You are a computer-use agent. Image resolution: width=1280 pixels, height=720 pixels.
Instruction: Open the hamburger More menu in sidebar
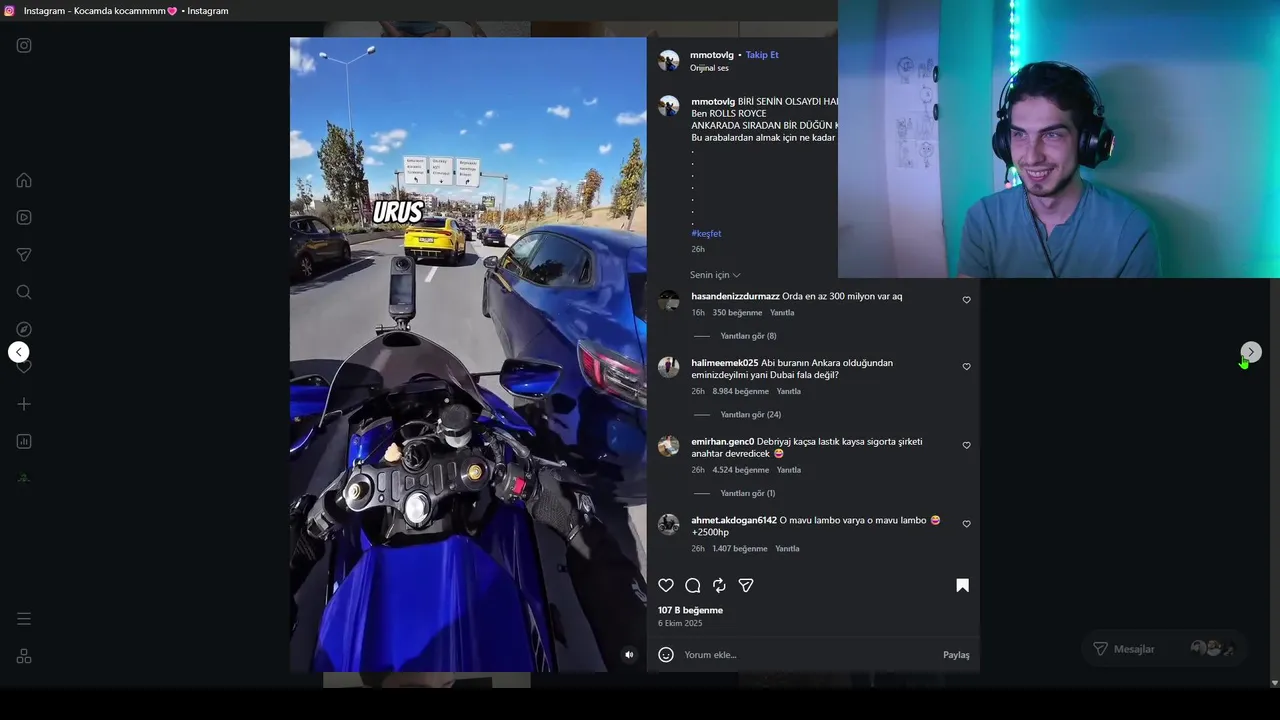(x=24, y=619)
